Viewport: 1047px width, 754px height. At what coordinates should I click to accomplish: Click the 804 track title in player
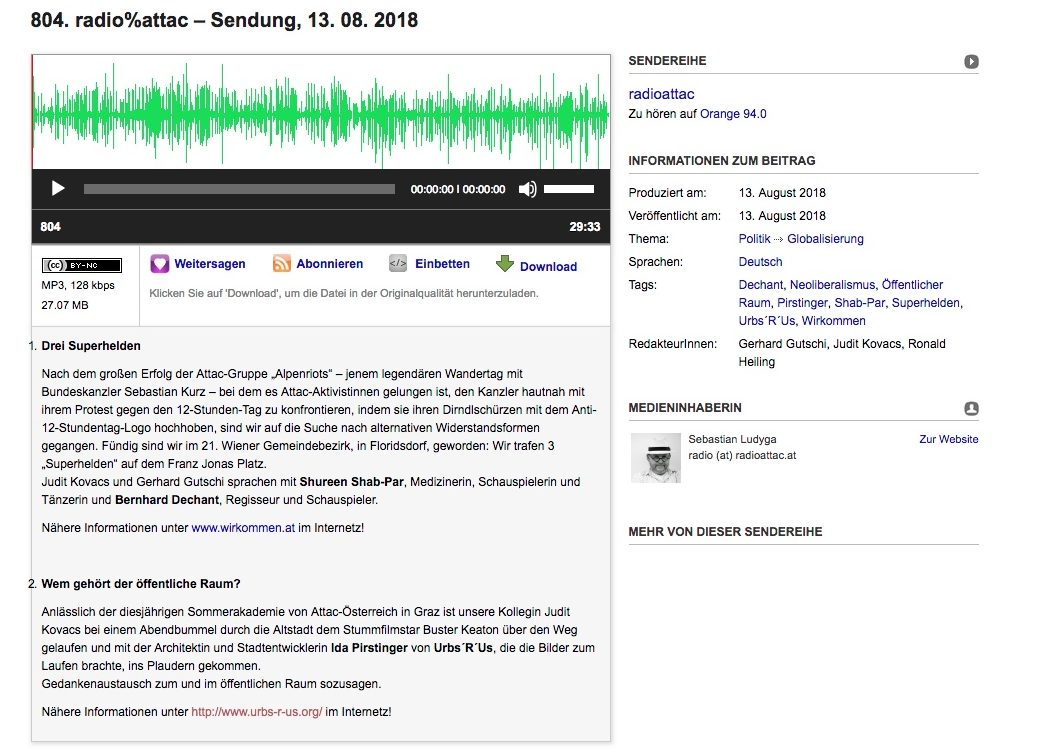point(51,227)
